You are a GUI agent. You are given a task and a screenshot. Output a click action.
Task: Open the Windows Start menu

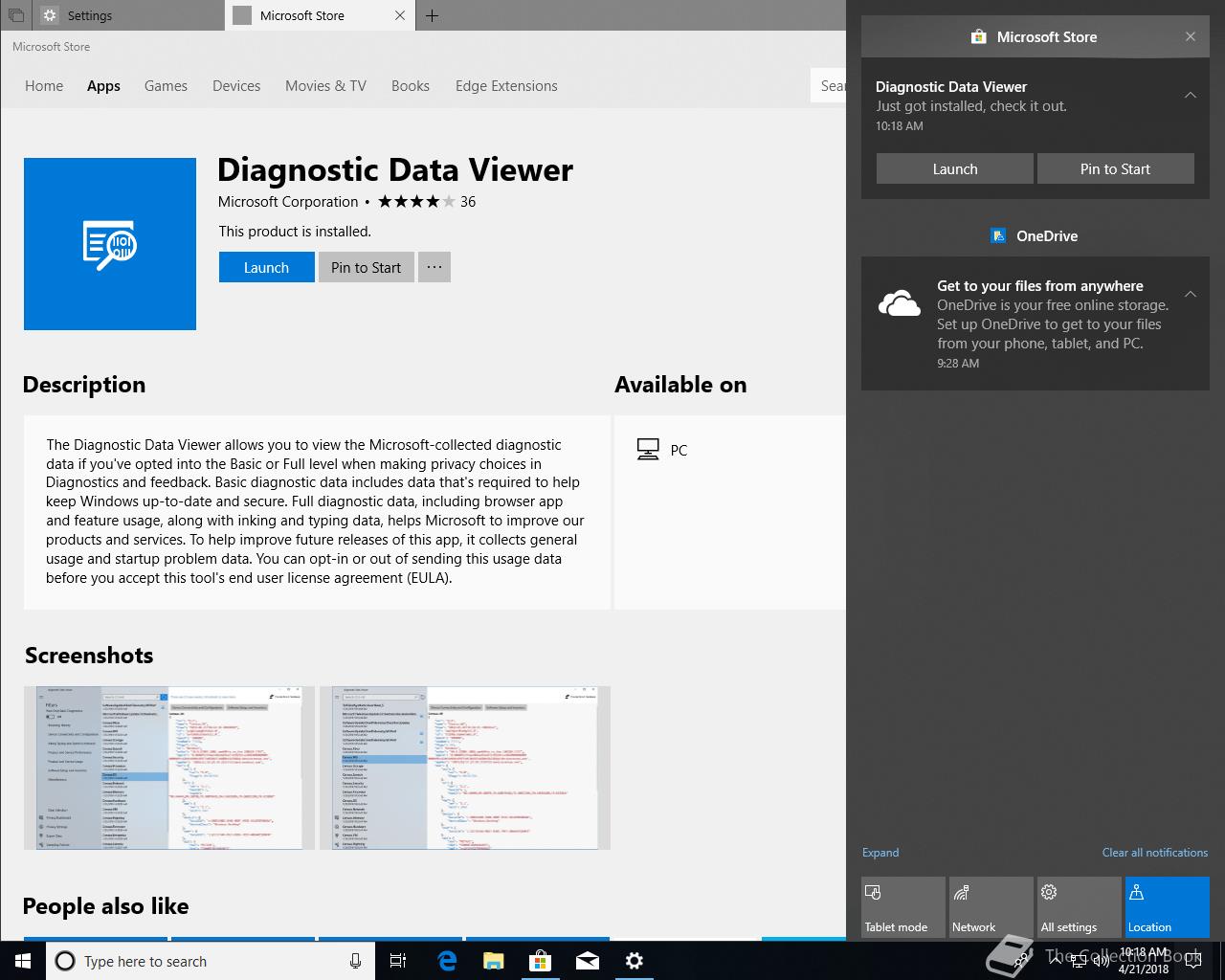(23, 961)
